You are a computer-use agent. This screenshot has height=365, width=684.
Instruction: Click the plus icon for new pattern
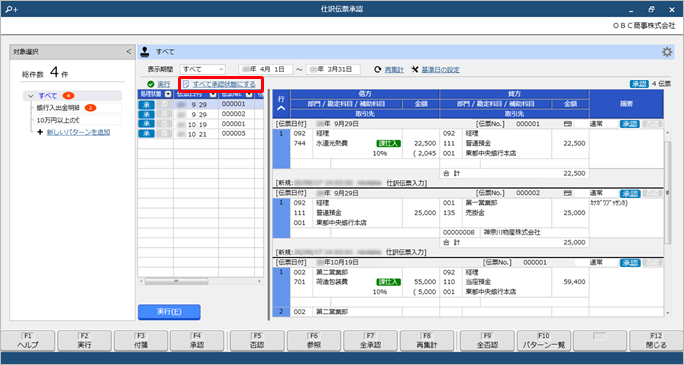point(40,132)
